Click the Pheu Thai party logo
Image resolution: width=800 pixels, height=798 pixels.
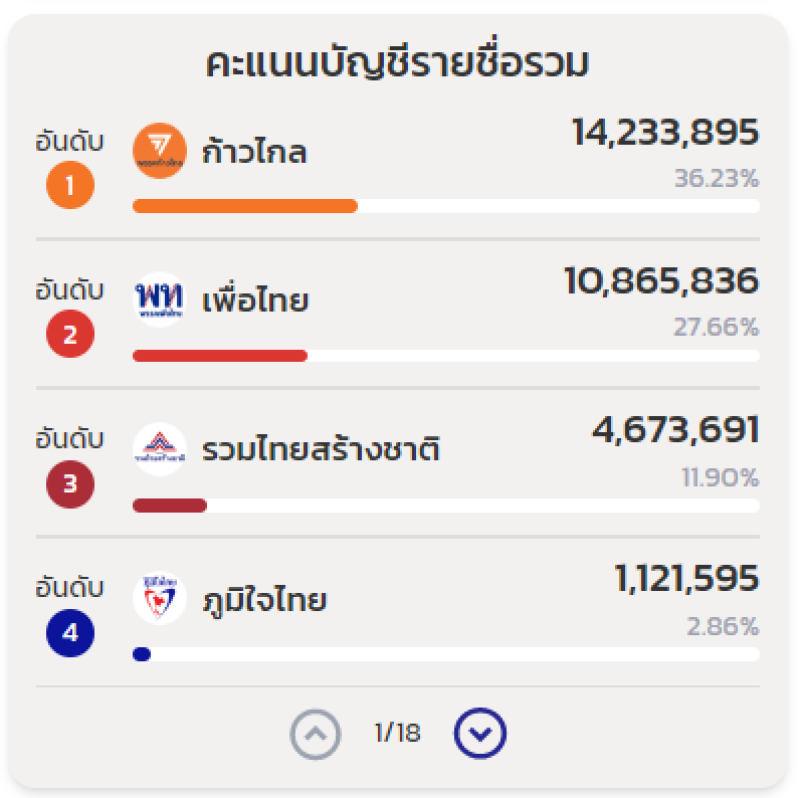tap(160, 300)
